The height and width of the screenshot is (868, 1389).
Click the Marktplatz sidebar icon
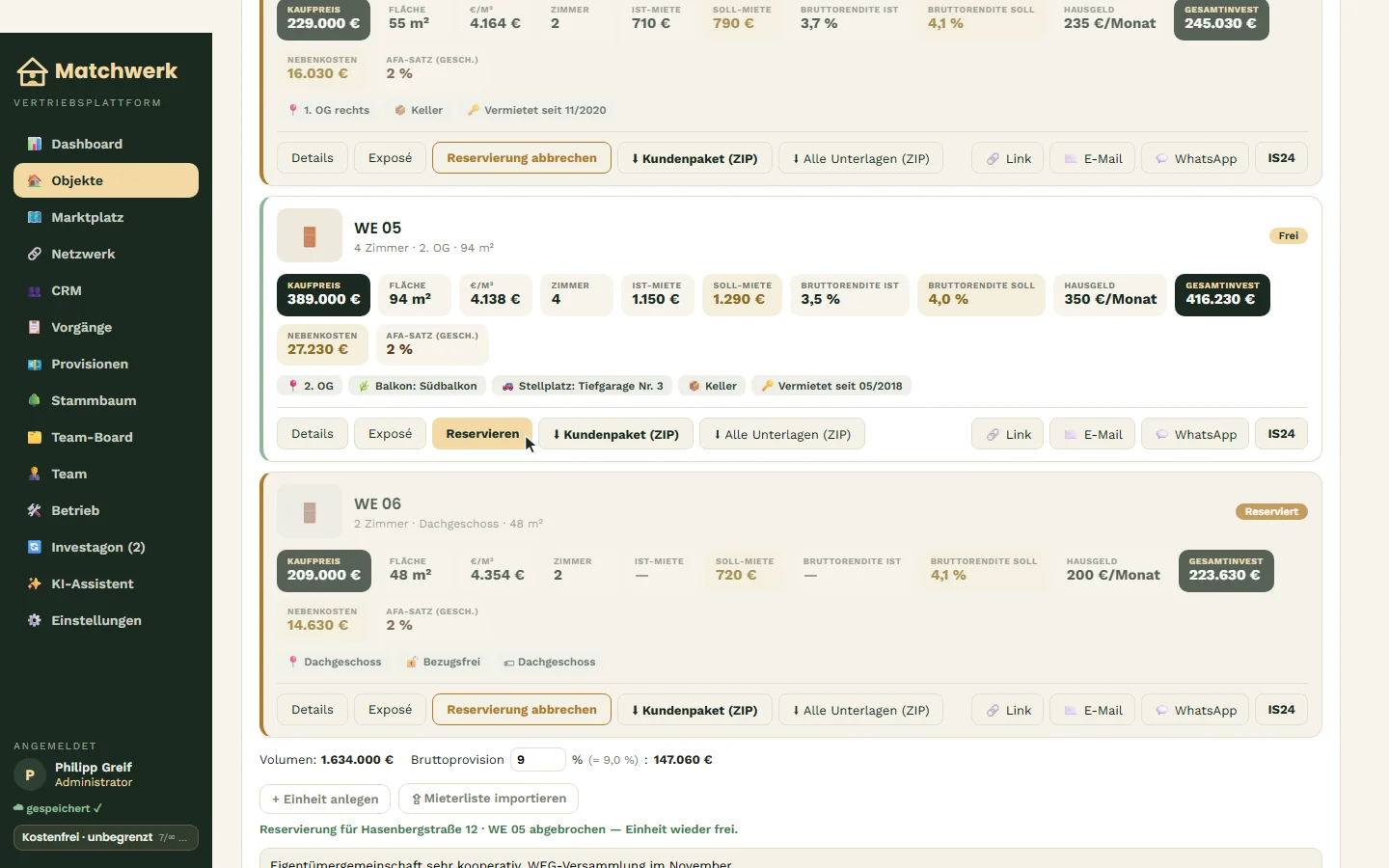(35, 217)
